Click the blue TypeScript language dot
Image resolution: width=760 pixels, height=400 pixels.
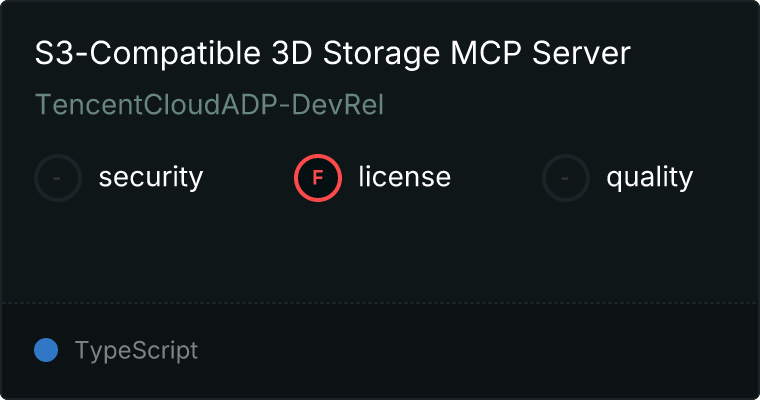(x=46, y=350)
